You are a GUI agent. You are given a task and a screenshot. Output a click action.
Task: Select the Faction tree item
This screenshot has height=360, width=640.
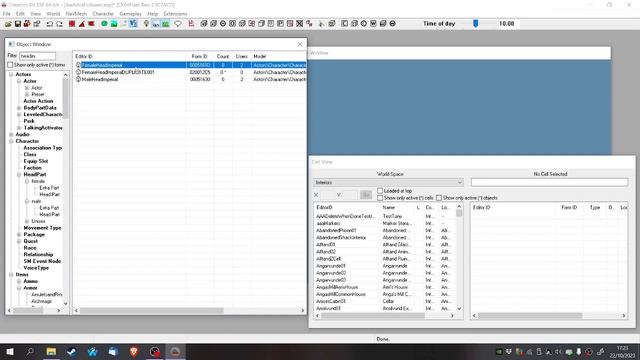pyautogui.click(x=33, y=168)
